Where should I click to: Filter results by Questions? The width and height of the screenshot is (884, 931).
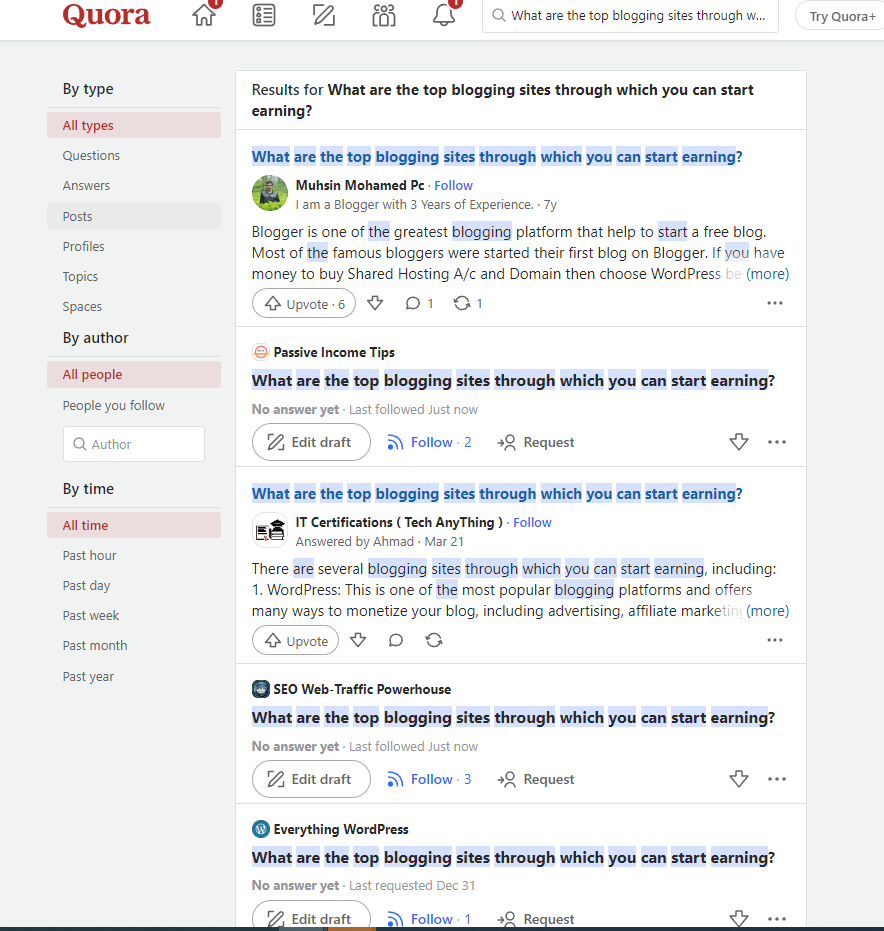(134, 156)
